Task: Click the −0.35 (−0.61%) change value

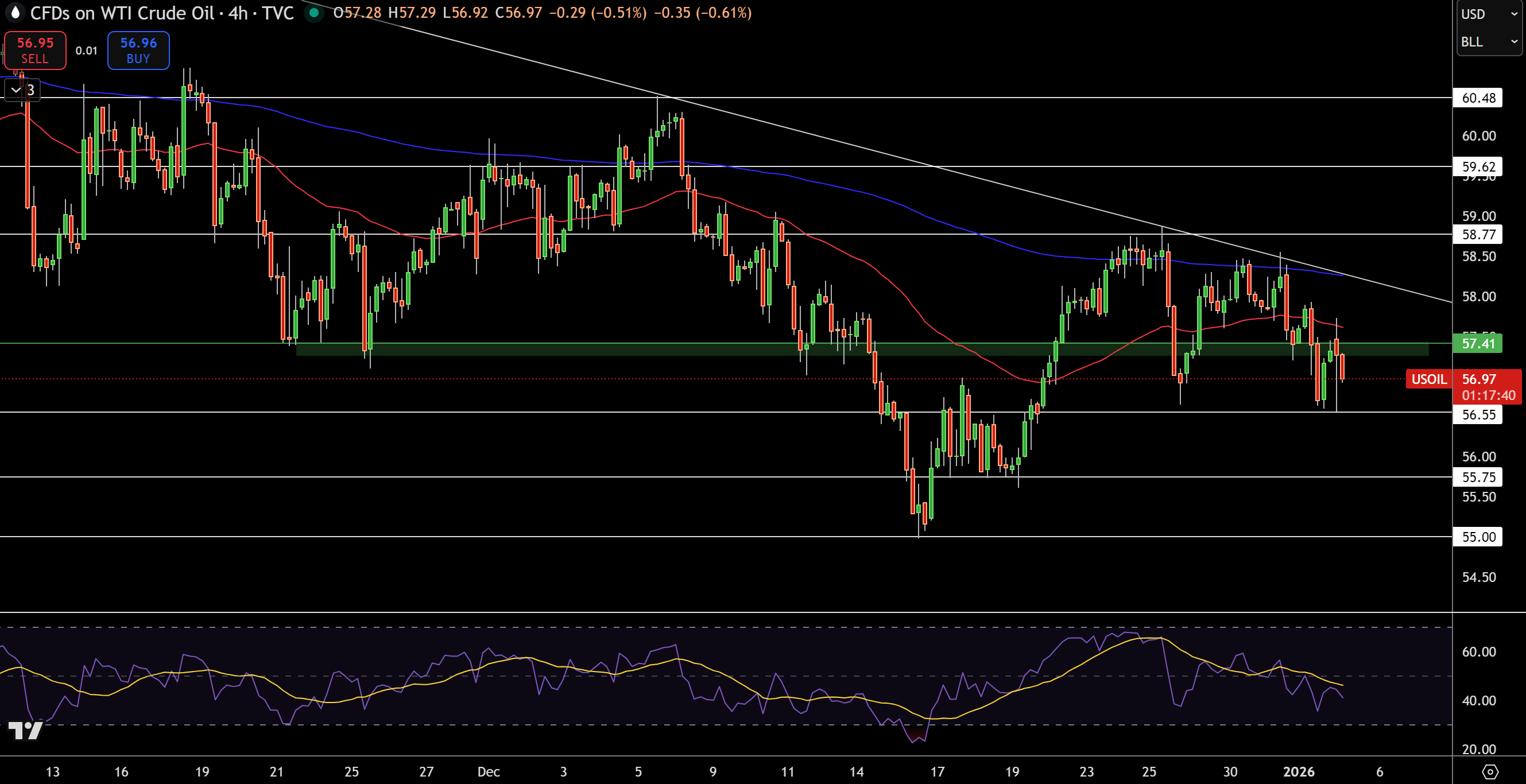Action: [703, 13]
